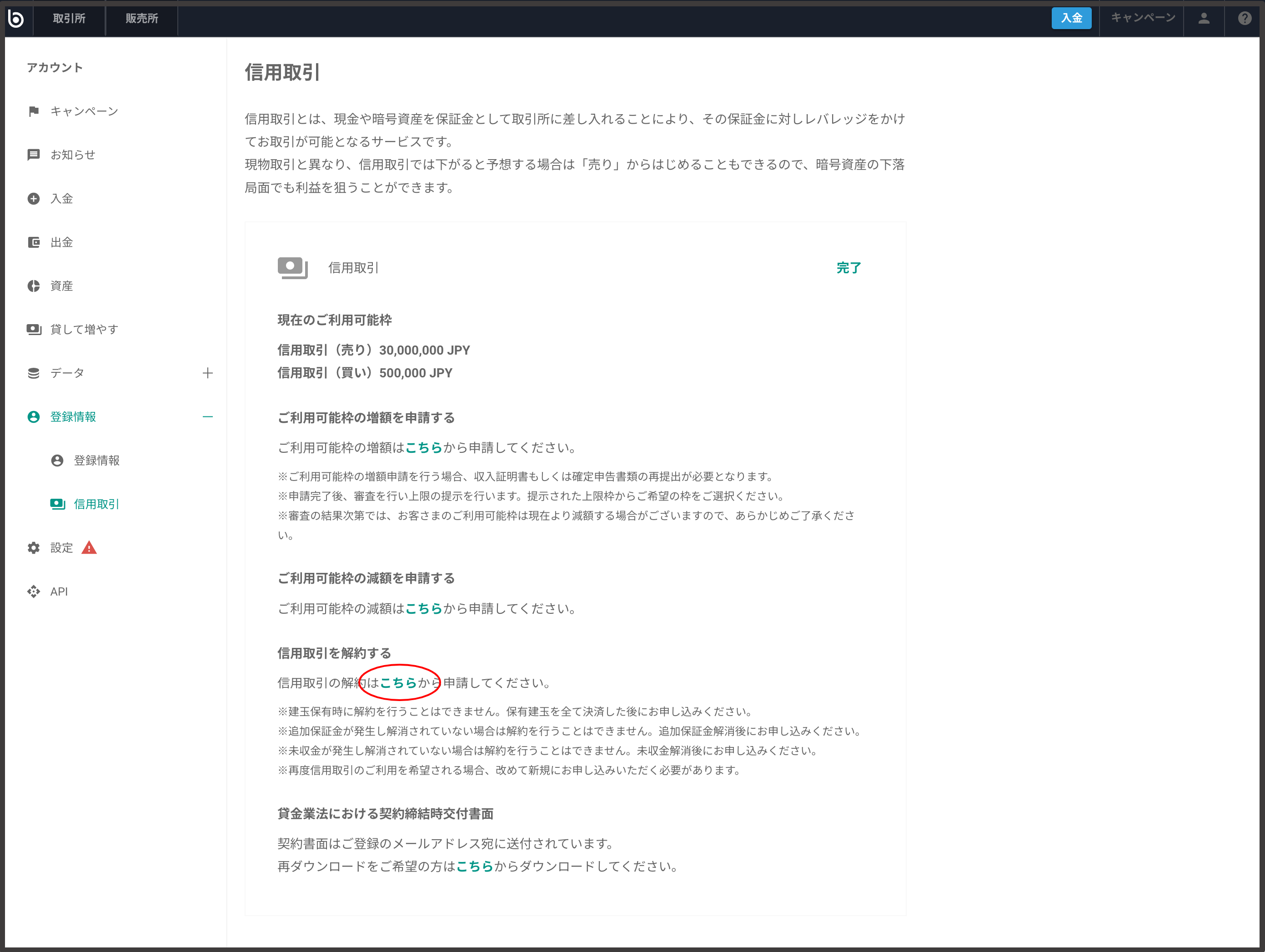1265x952 pixels.
Task: Select the お知らせ notification icon
Action: point(34,155)
